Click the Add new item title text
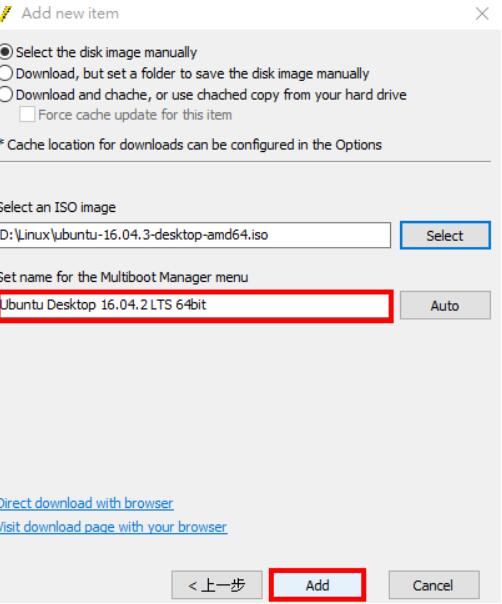The image size is (502, 604). point(70,13)
